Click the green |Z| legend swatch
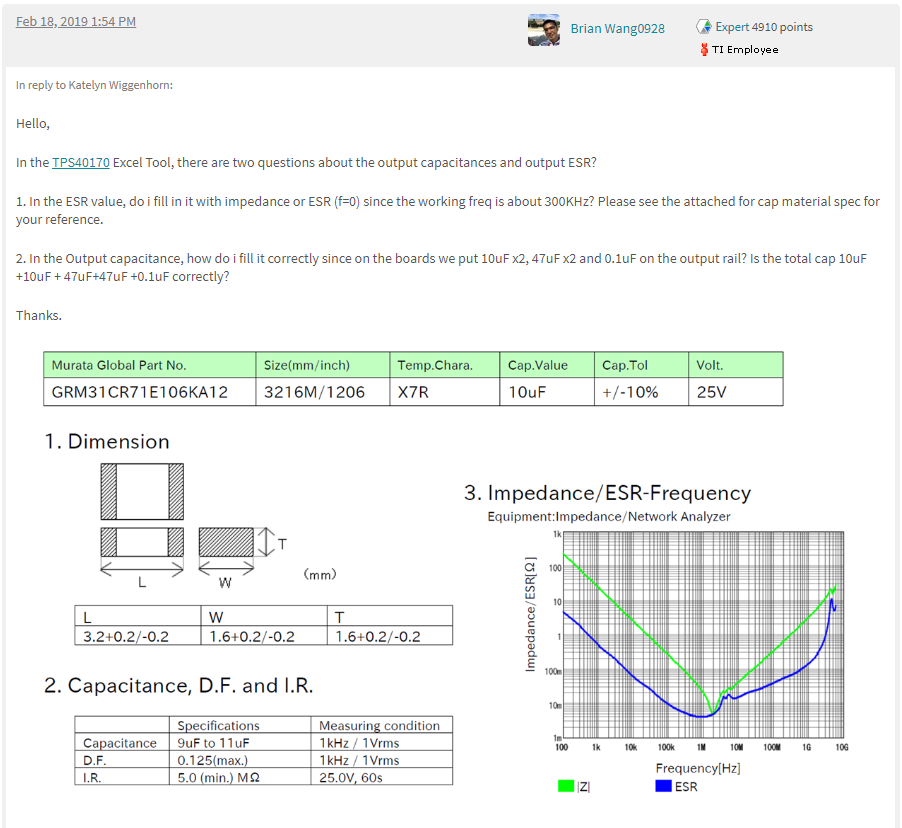The image size is (902, 828). pyautogui.click(x=566, y=786)
